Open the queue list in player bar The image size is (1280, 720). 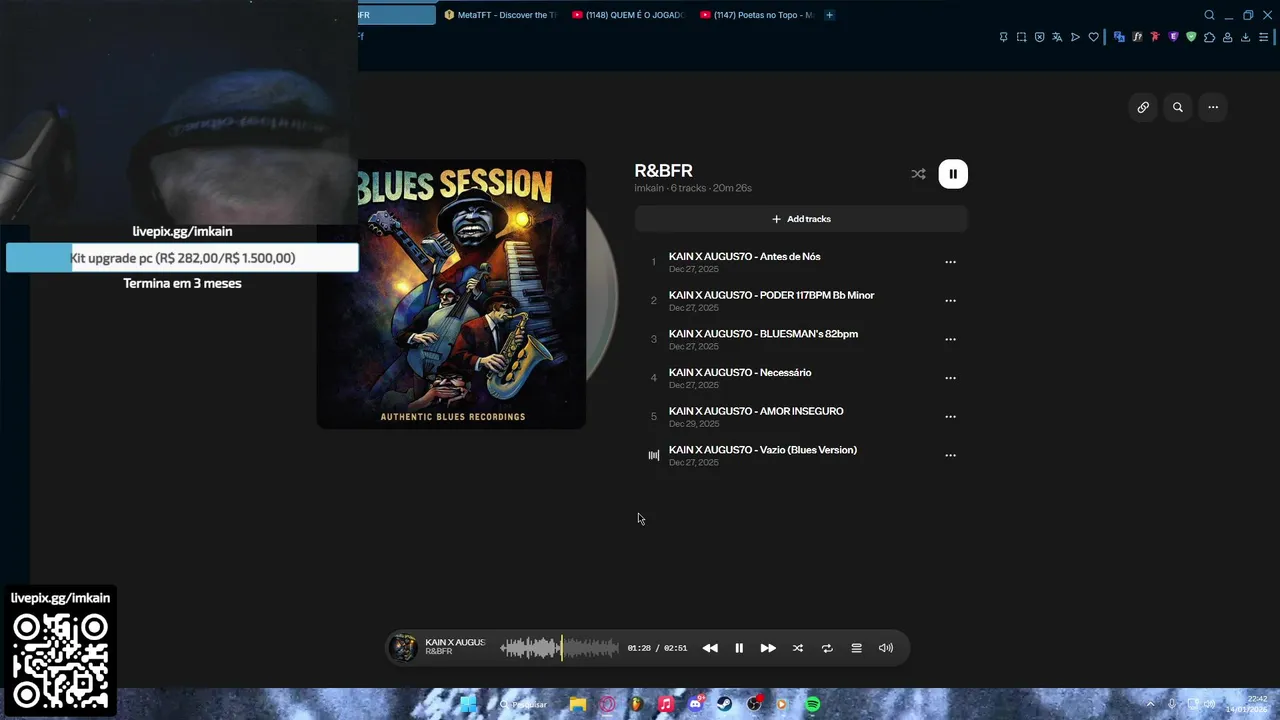click(856, 648)
